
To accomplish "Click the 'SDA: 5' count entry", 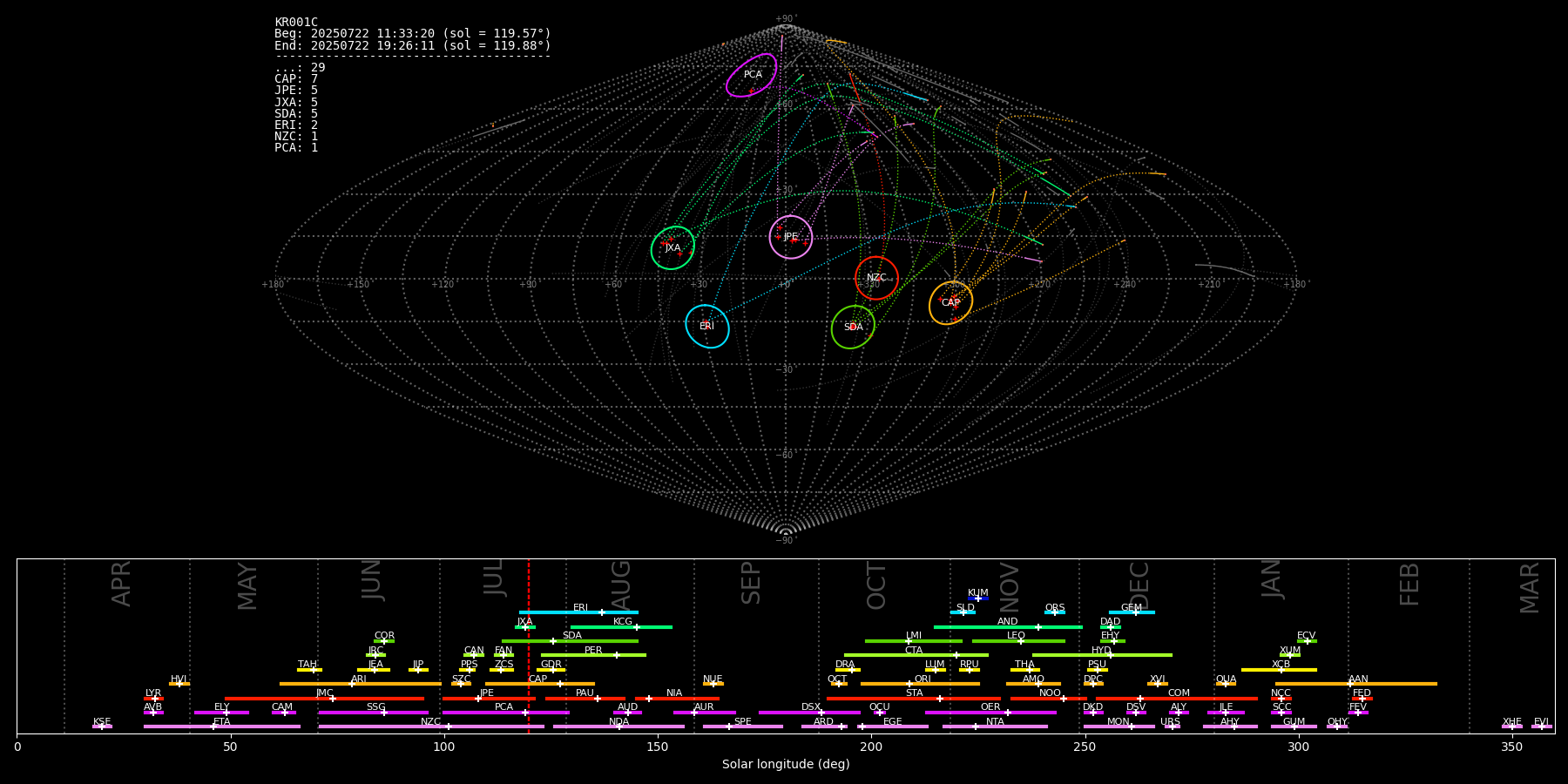I will click(x=296, y=114).
